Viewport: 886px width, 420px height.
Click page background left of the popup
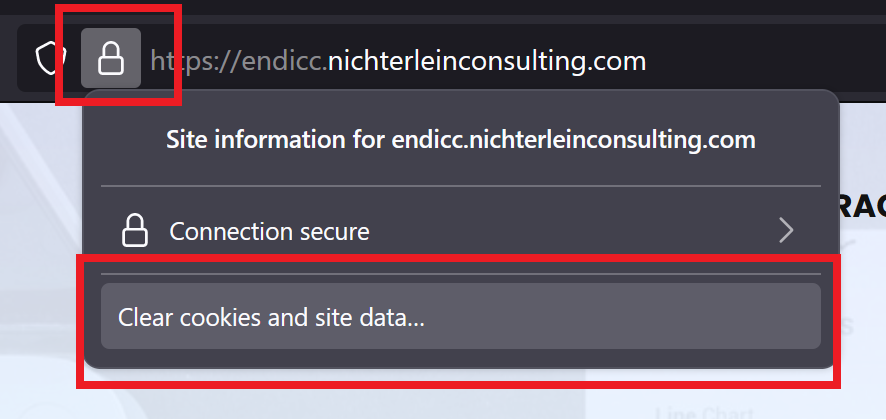coord(40,250)
